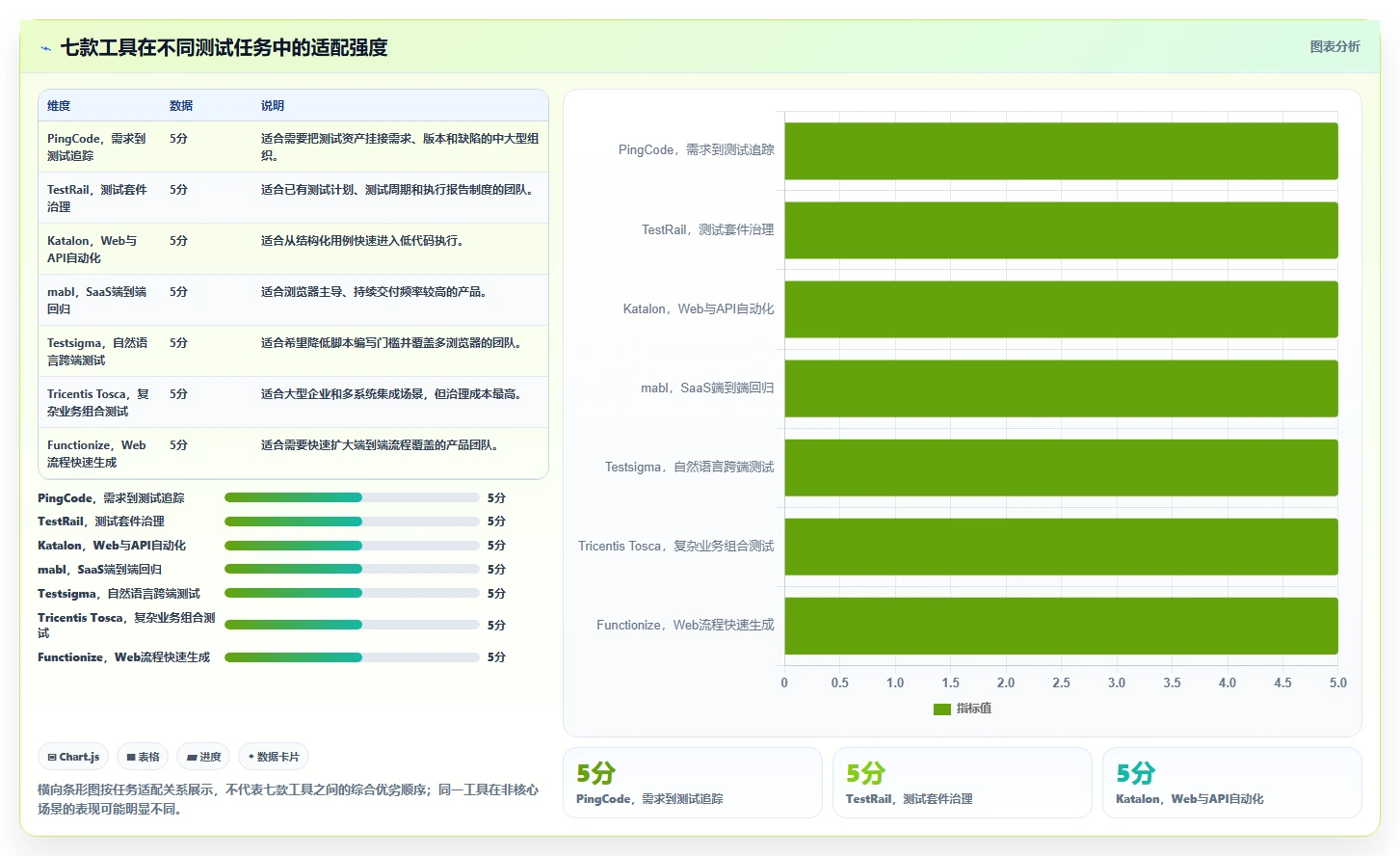Click the description '适合浏览器主导、持续交付频率较高的产品。'
The width and height of the screenshot is (1400, 856).
coord(376,292)
